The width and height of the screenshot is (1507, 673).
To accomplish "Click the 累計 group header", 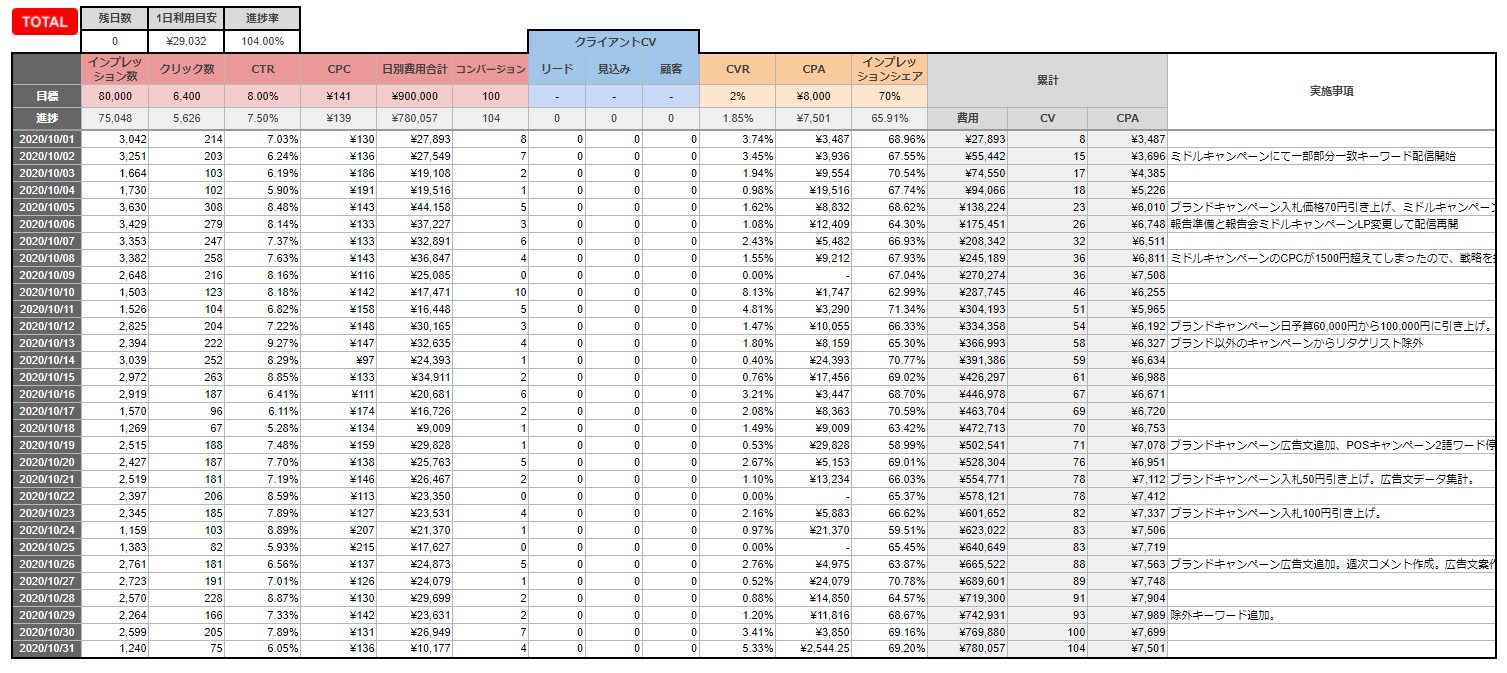I will [x=1047, y=80].
